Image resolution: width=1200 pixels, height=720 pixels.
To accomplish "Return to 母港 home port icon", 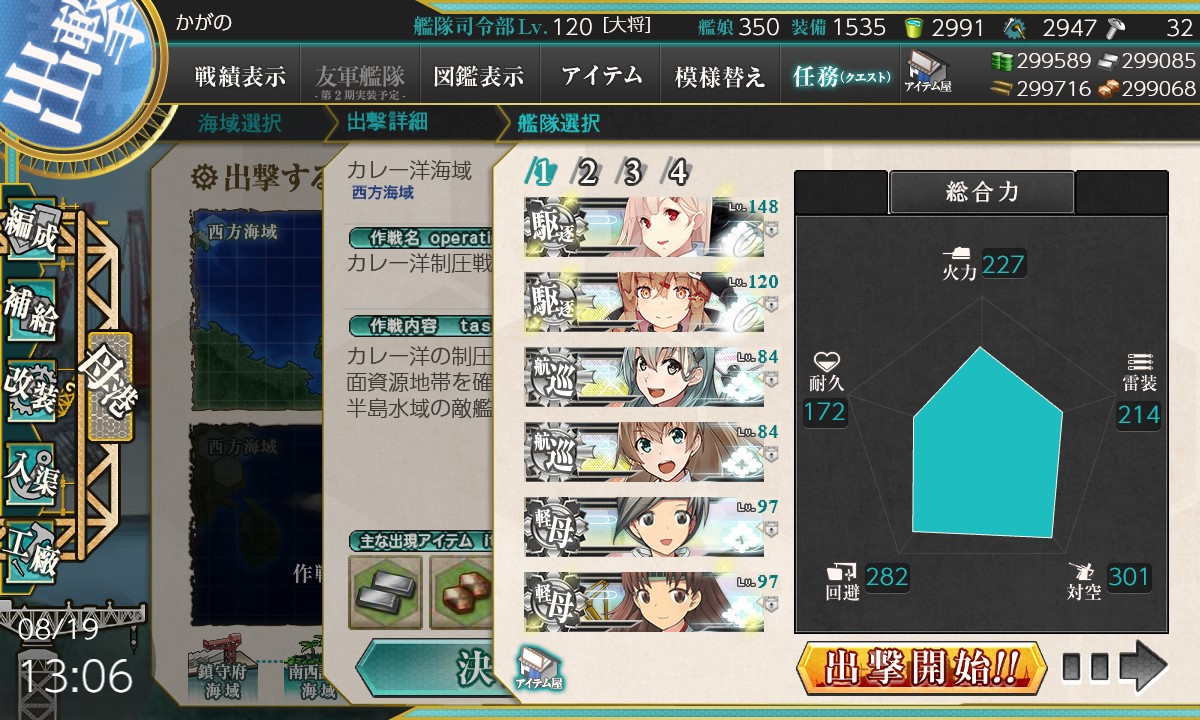I will pos(110,386).
